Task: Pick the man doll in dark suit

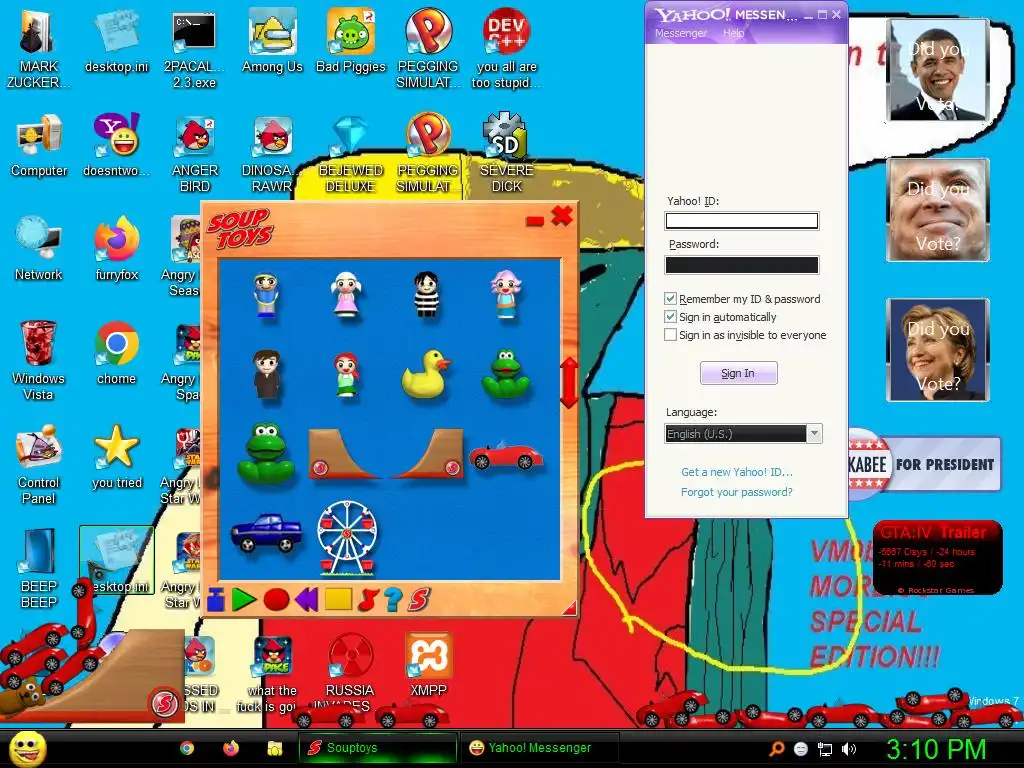Action: tap(267, 374)
